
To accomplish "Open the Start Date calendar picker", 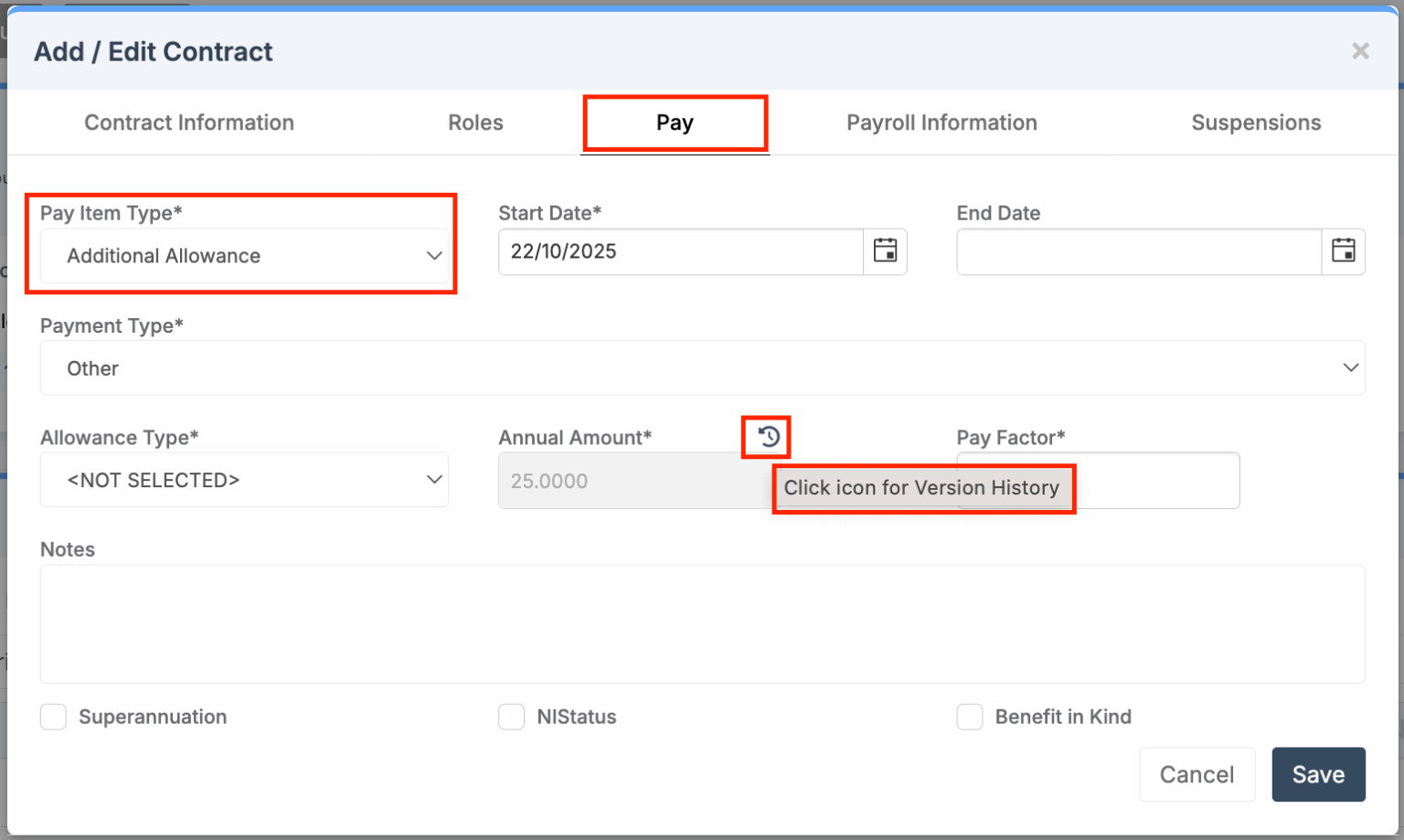I will coord(883,251).
